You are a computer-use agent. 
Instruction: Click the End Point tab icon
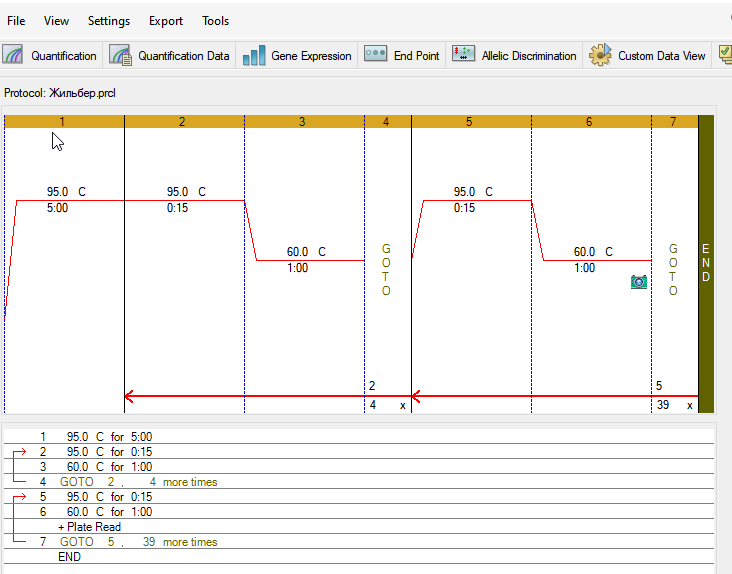(376, 55)
